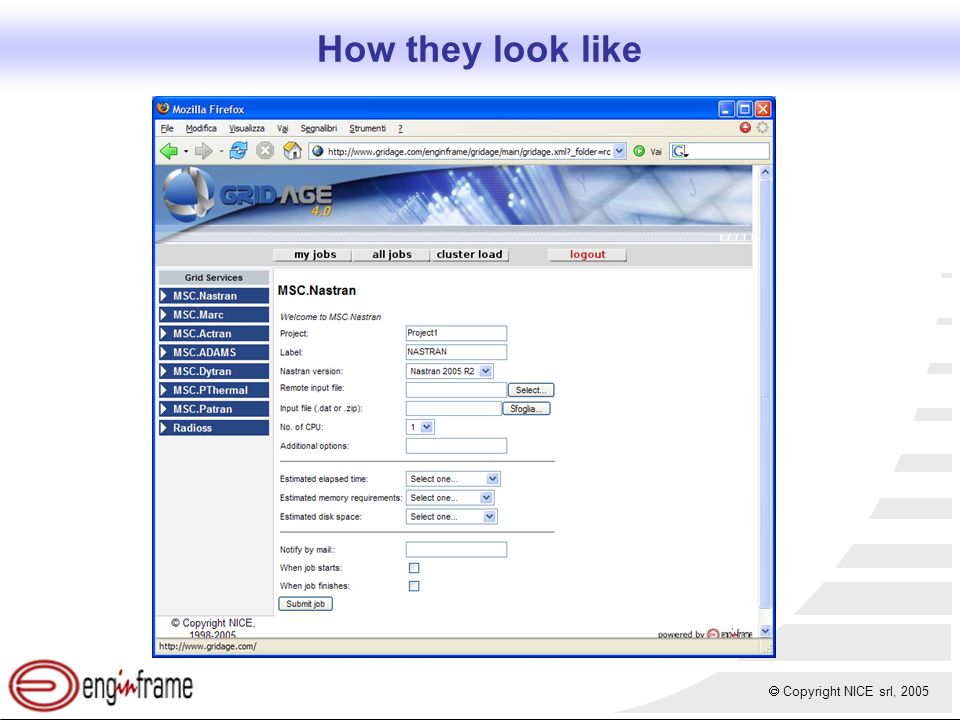Click the Additional options field
Viewport: 960px width, 720px height.
[456, 446]
